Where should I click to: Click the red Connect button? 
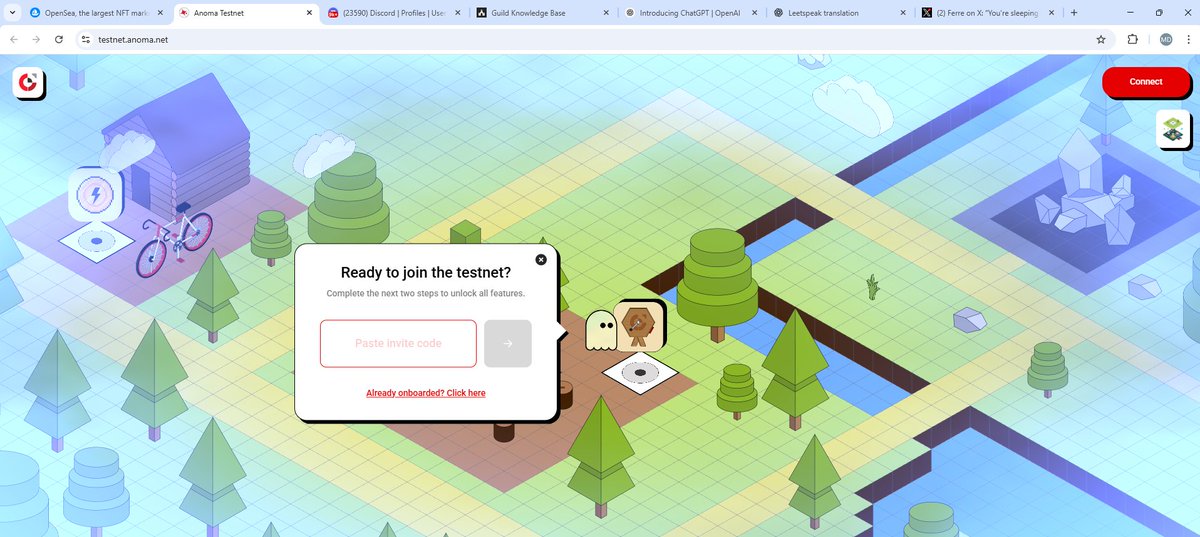[1146, 82]
